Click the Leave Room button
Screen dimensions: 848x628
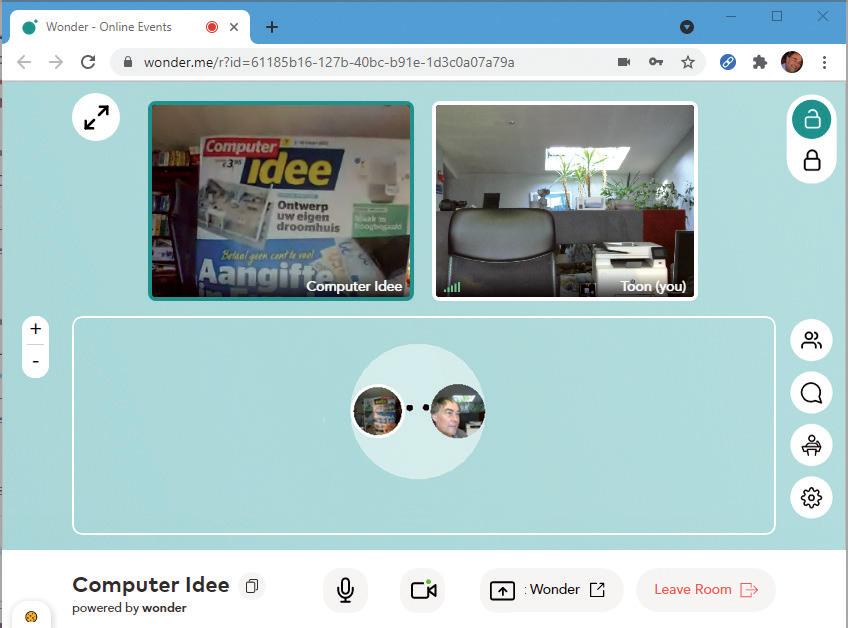click(x=706, y=590)
